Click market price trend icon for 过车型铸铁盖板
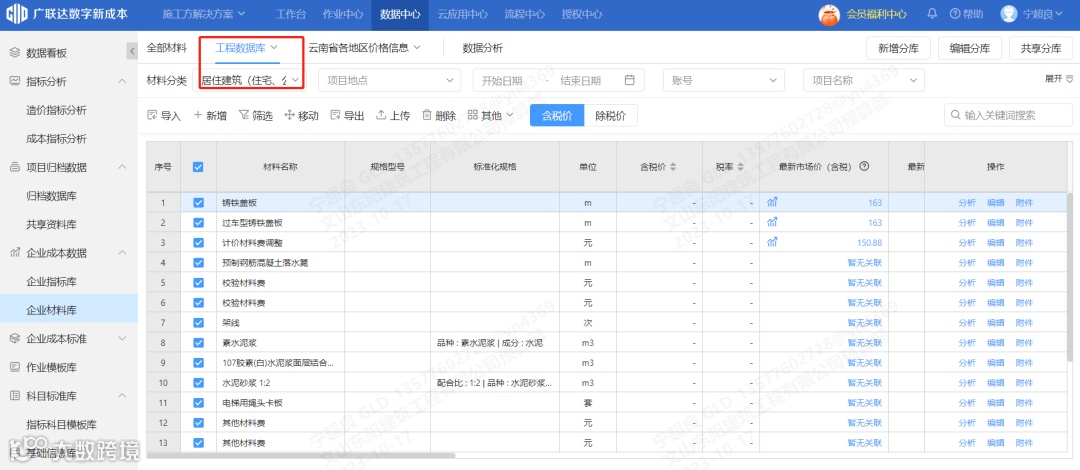This screenshot has width=1080, height=470. [x=772, y=223]
